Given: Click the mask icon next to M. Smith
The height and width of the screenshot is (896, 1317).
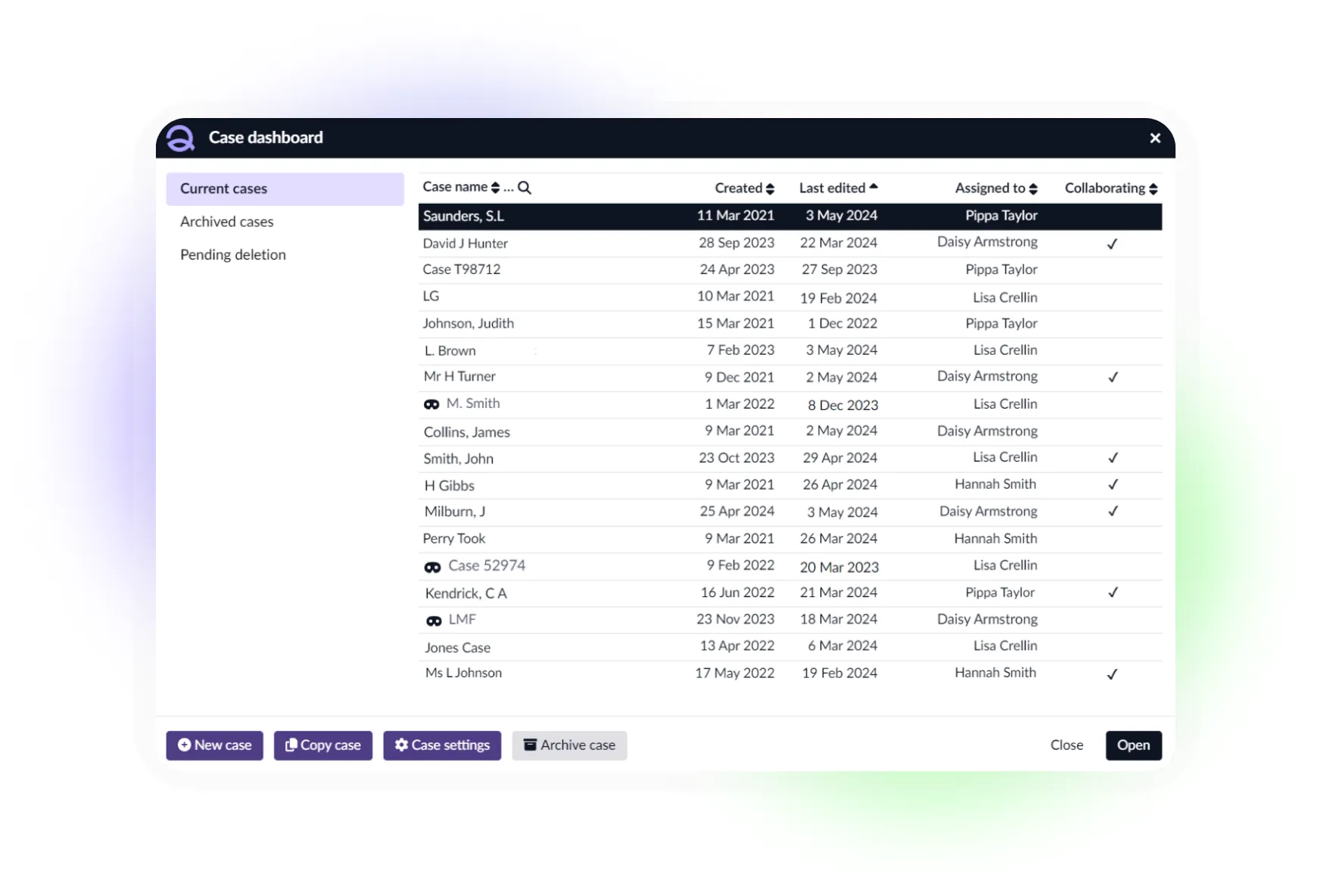Looking at the screenshot, I should tap(431, 404).
